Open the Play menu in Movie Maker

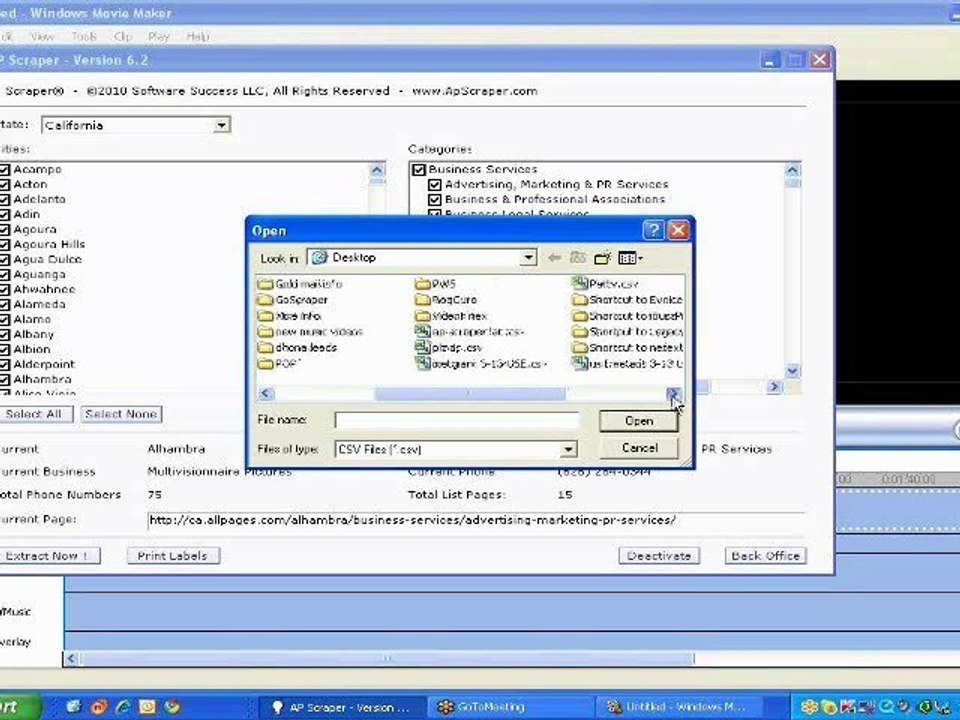click(x=159, y=37)
